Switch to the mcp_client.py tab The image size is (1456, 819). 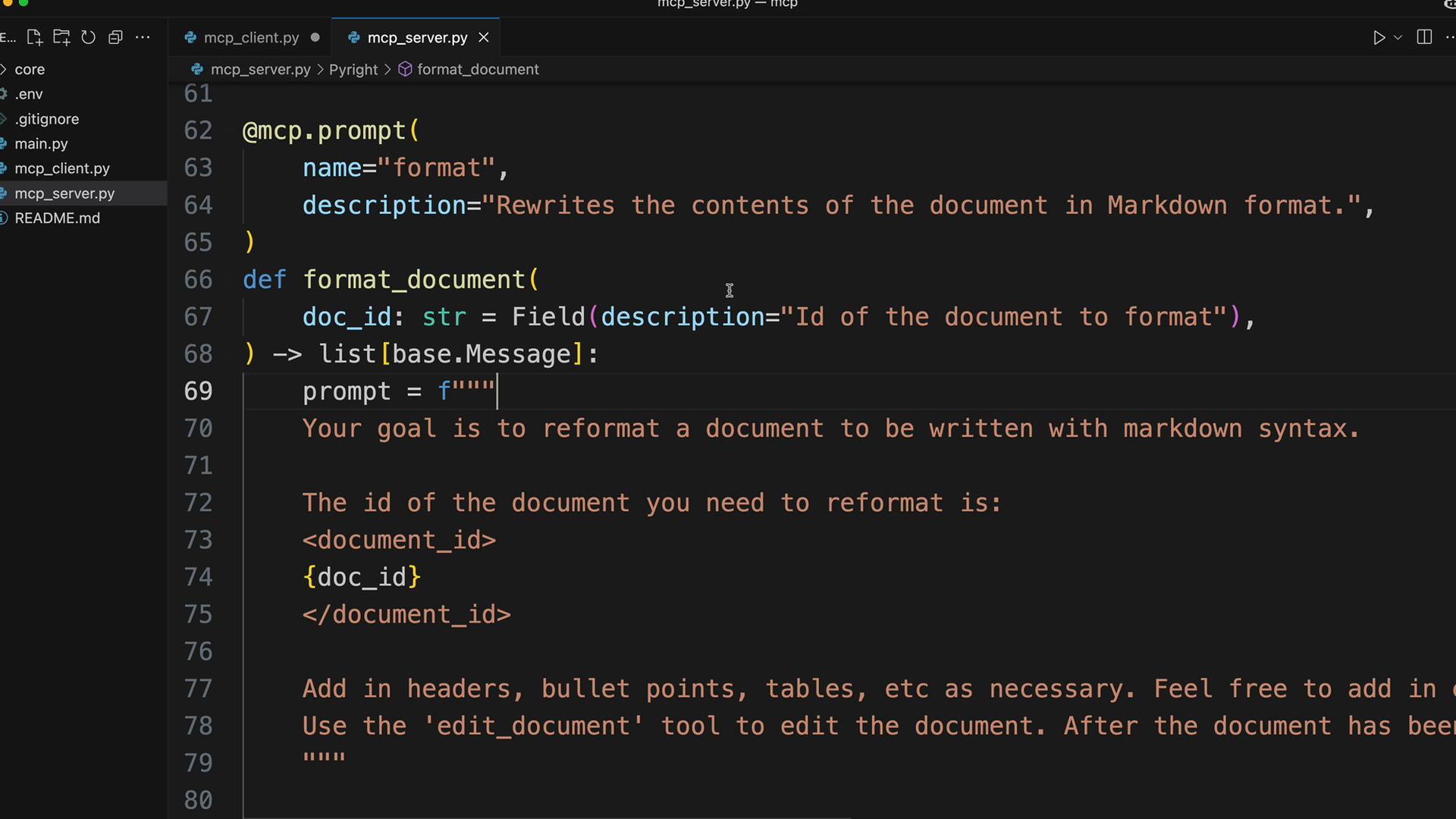251,37
